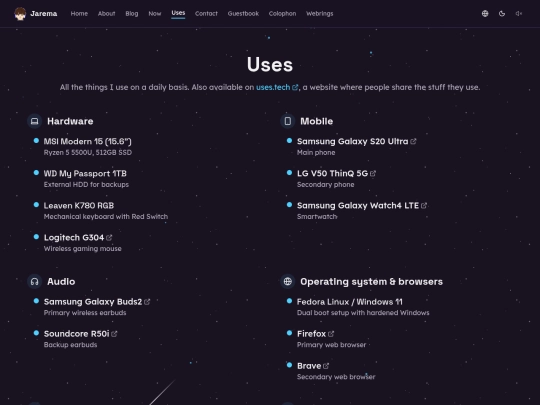540x405 pixels.
Task: Click the Hardware laptop icon
Action: (x=34, y=121)
